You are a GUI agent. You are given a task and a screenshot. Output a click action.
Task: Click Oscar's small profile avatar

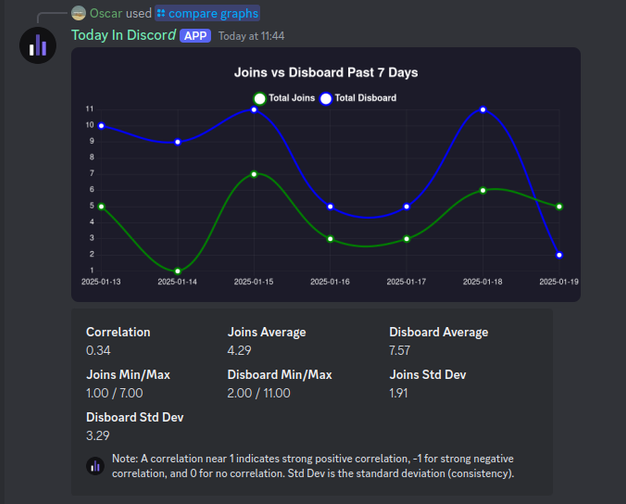pos(78,13)
